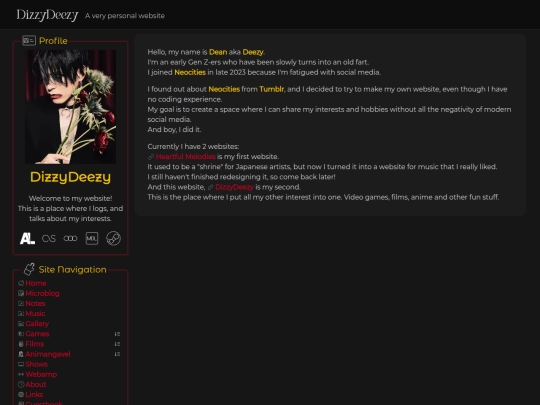The image size is (540, 405).
Task: Launch the Webamp link
Action: (41, 374)
